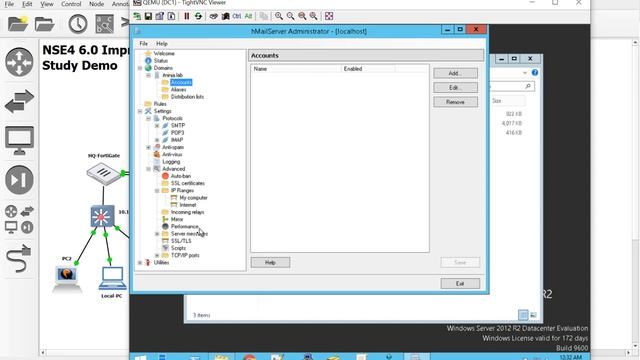The height and width of the screenshot is (360, 640).
Task: Select Distribution lists in tree
Action: pyautogui.click(x=187, y=97)
